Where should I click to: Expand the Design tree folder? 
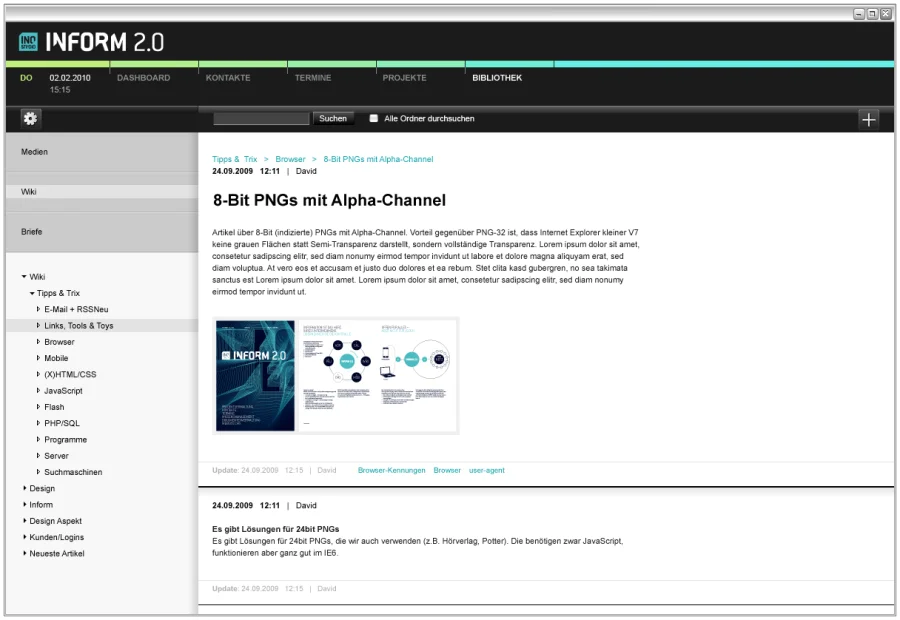point(24,488)
